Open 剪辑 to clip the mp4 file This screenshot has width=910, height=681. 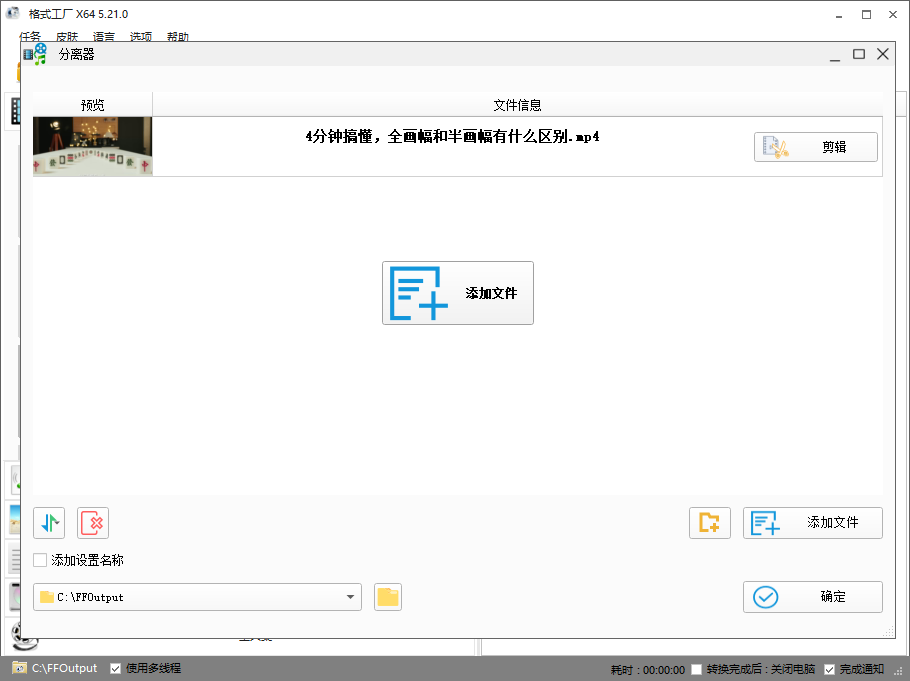click(x=815, y=146)
